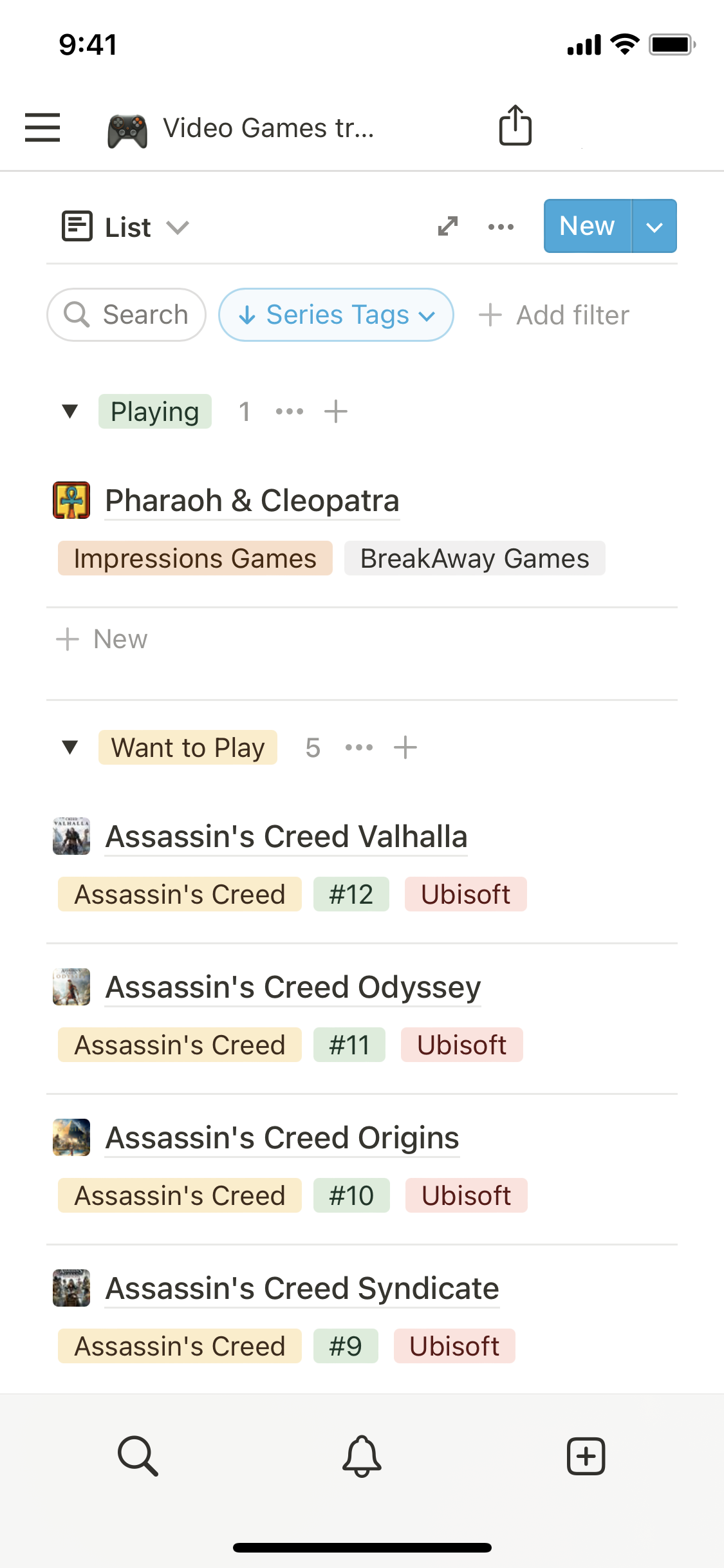This screenshot has width=724, height=1568.
Task: Open the bottom search tab
Action: click(x=138, y=1455)
